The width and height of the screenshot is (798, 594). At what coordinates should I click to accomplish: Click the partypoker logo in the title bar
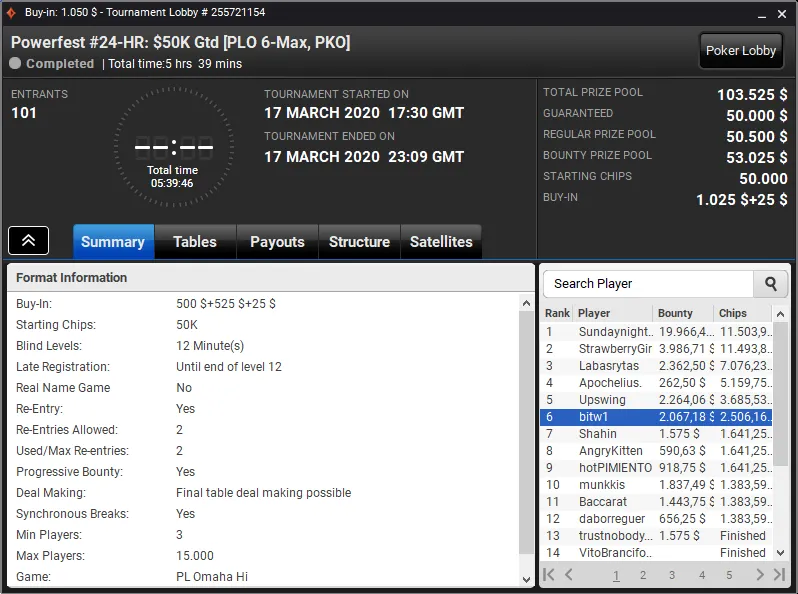(x=12, y=12)
